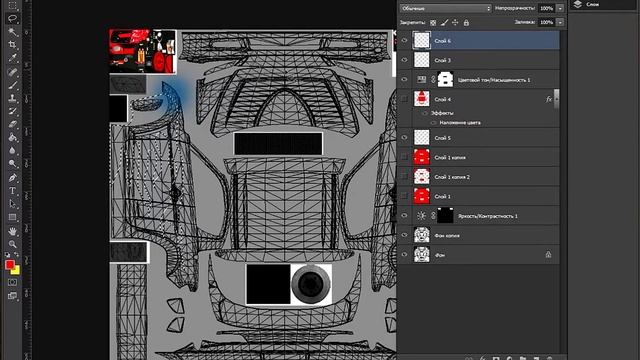Open the Слои collapsed panel tab
The height and width of the screenshot is (360, 640).
pyautogui.click(x=587, y=4)
